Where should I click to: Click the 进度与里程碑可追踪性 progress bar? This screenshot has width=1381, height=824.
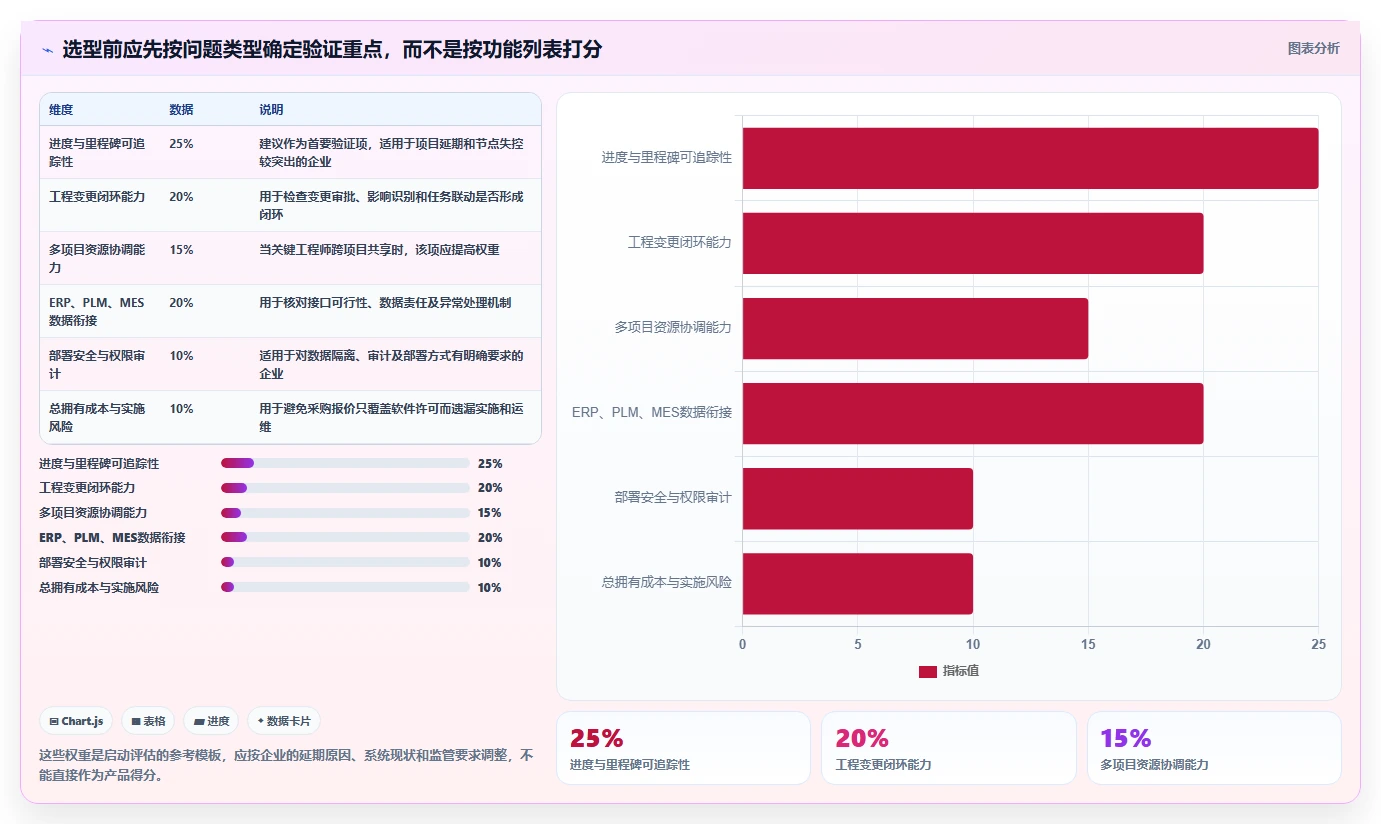[x=345, y=463]
